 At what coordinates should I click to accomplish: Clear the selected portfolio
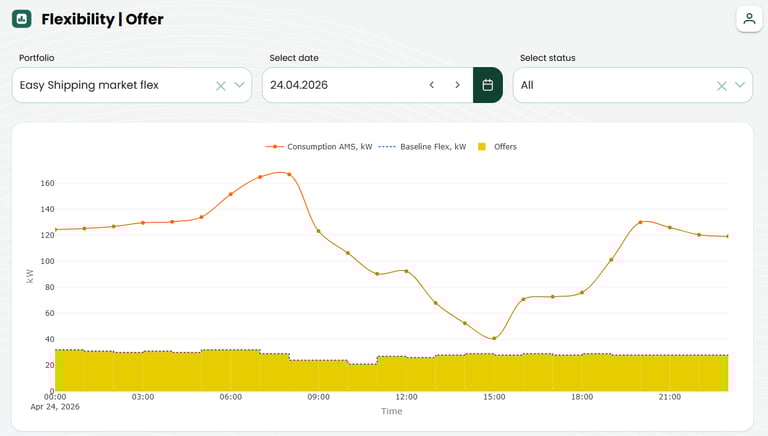[221, 86]
